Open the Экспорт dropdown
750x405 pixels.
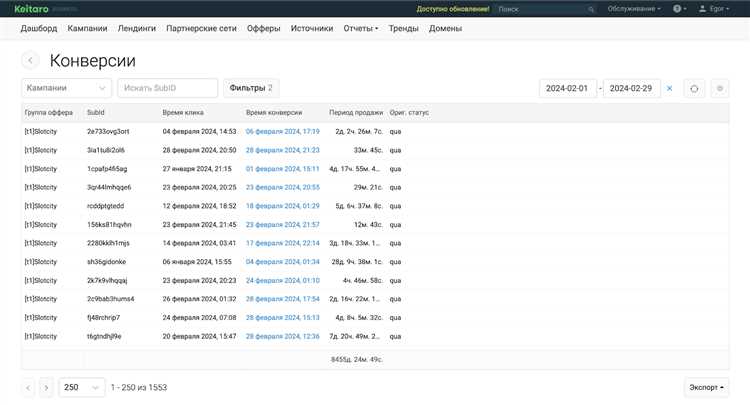(706, 387)
